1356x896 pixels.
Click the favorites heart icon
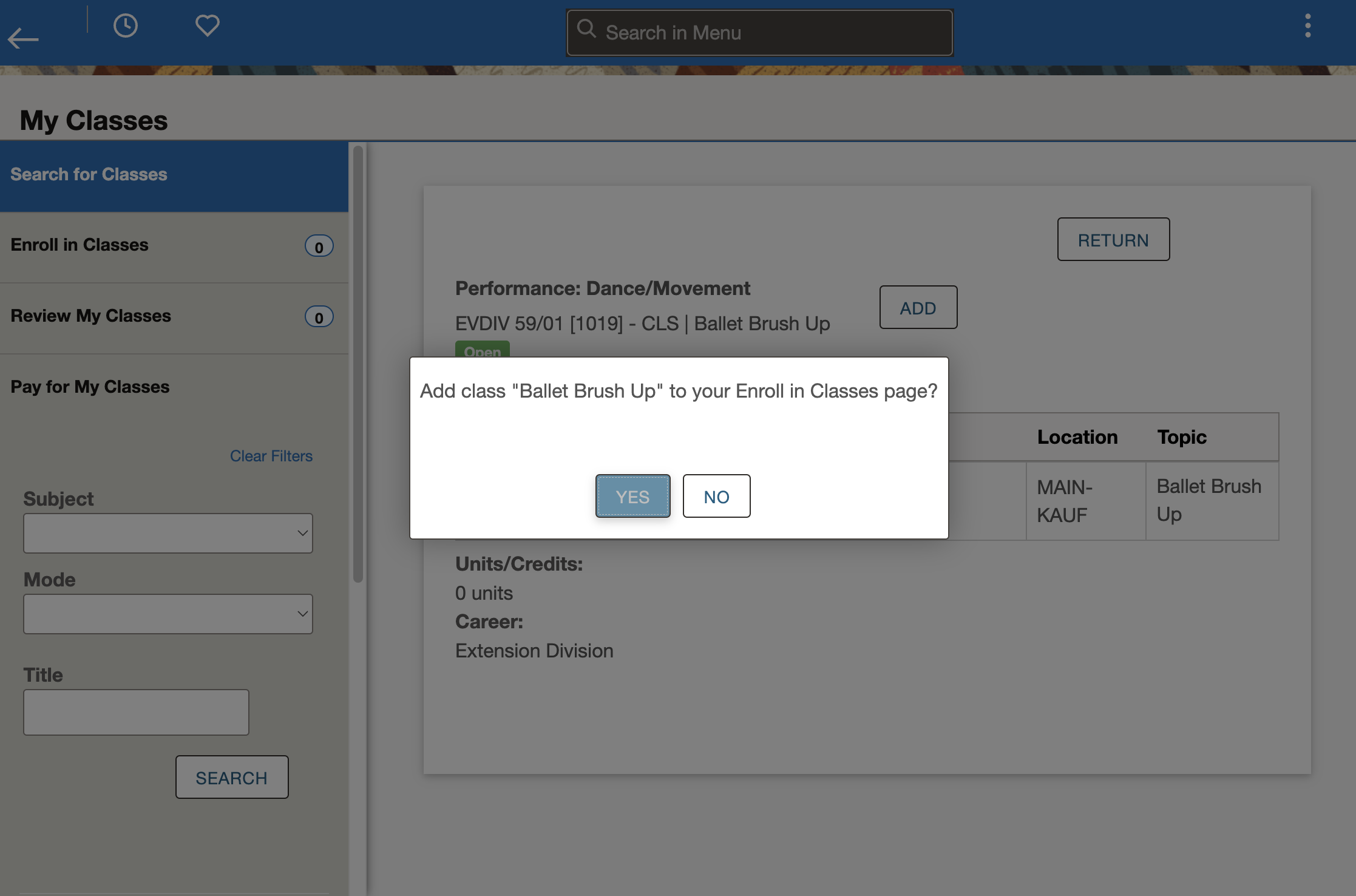click(207, 25)
